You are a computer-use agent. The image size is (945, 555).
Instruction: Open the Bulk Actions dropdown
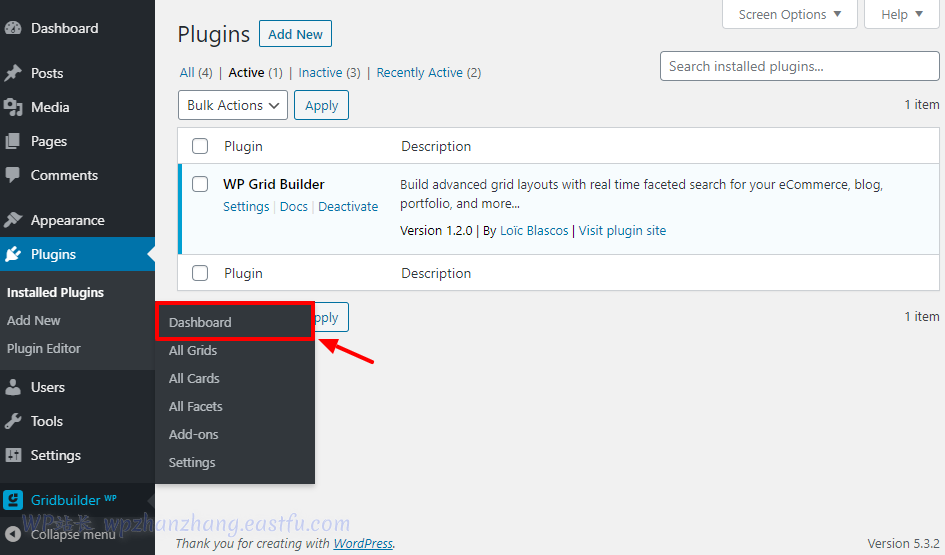click(x=233, y=105)
